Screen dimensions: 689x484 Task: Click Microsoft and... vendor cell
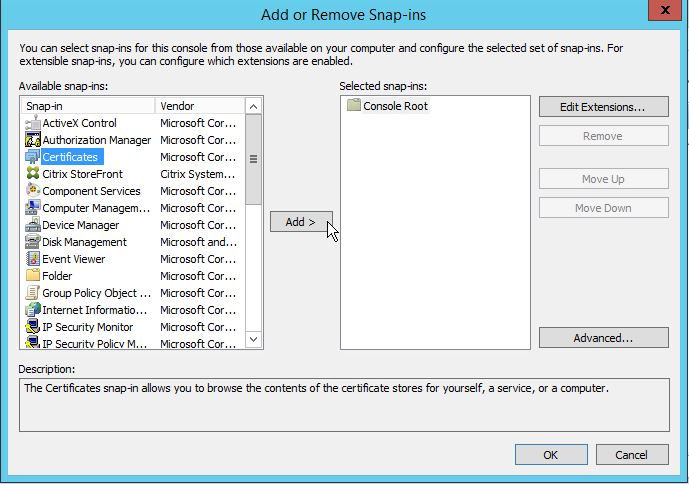(198, 242)
